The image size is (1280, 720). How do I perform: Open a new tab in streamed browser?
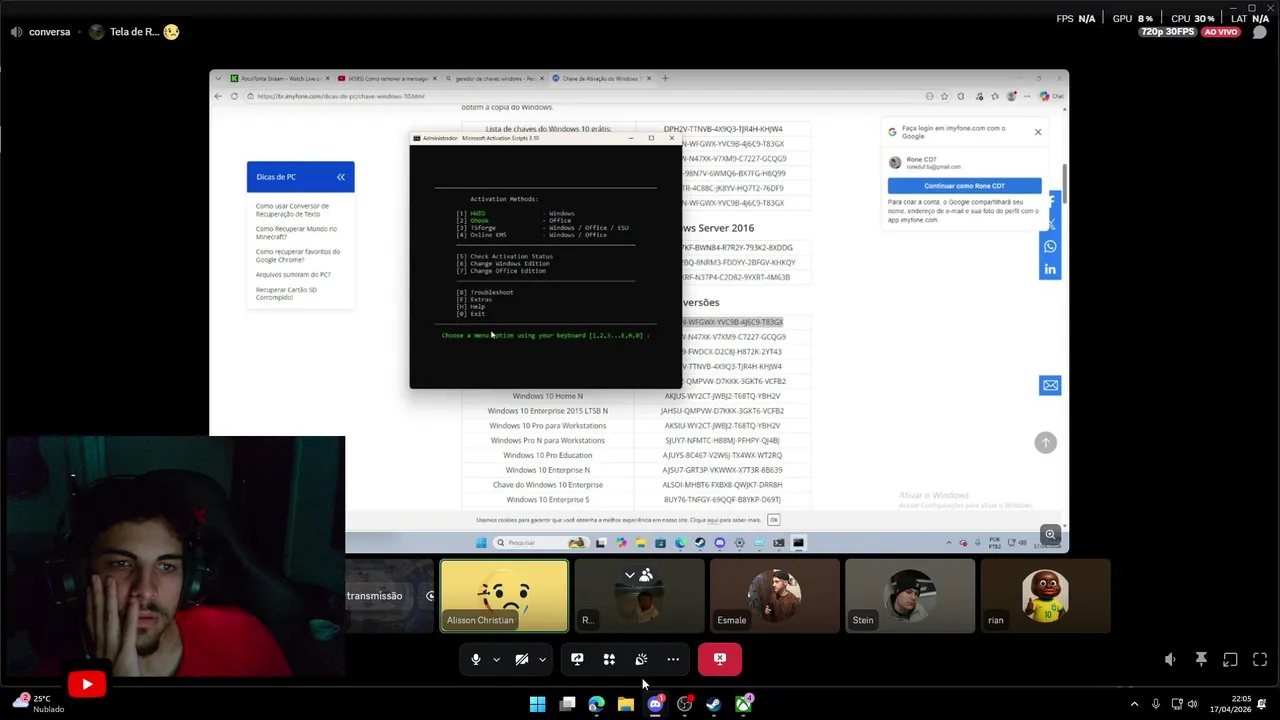tap(665, 78)
